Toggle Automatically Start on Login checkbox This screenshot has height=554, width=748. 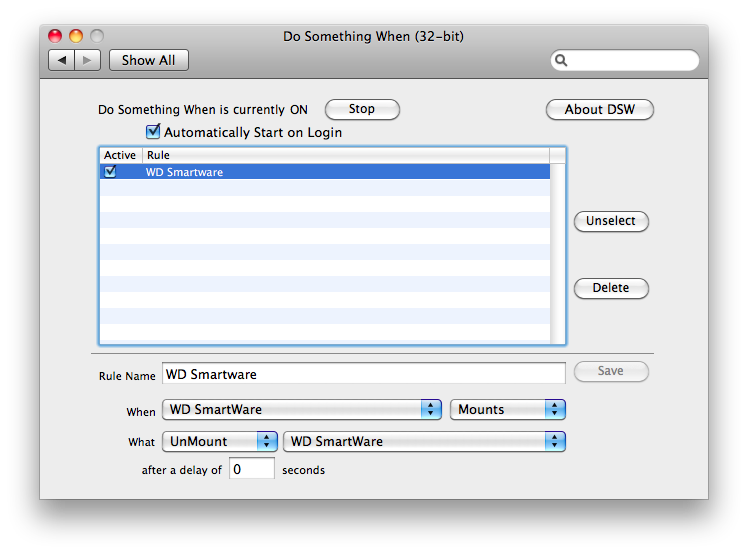pos(153,131)
